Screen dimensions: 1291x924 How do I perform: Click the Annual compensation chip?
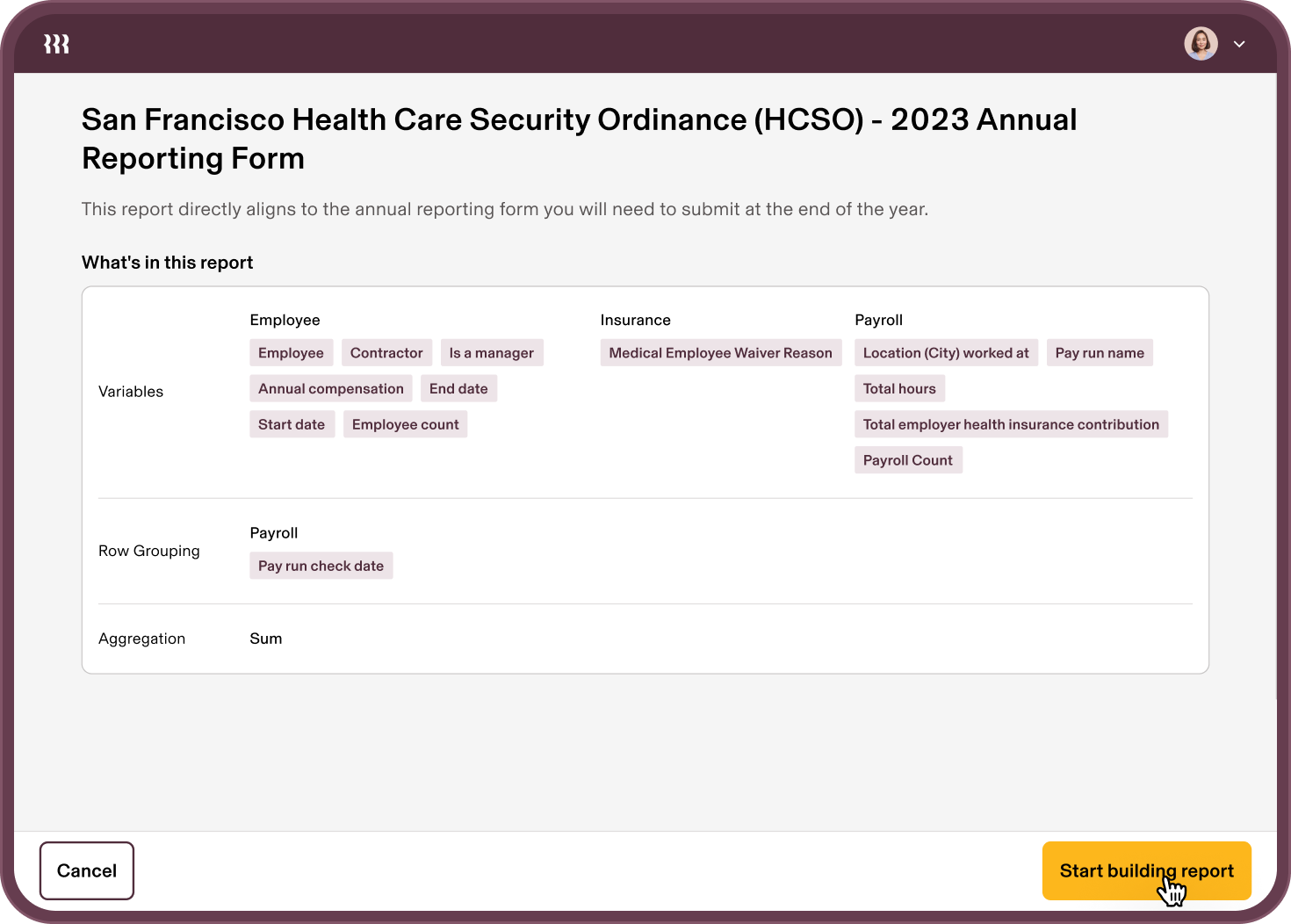(x=330, y=388)
